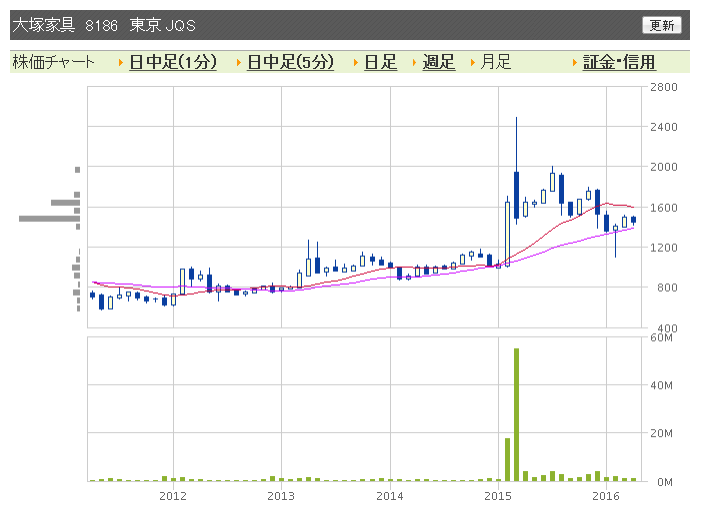Click the orange arrow beside 日中足(1分)
Image resolution: width=701 pixels, height=513 pixels.
(121, 63)
